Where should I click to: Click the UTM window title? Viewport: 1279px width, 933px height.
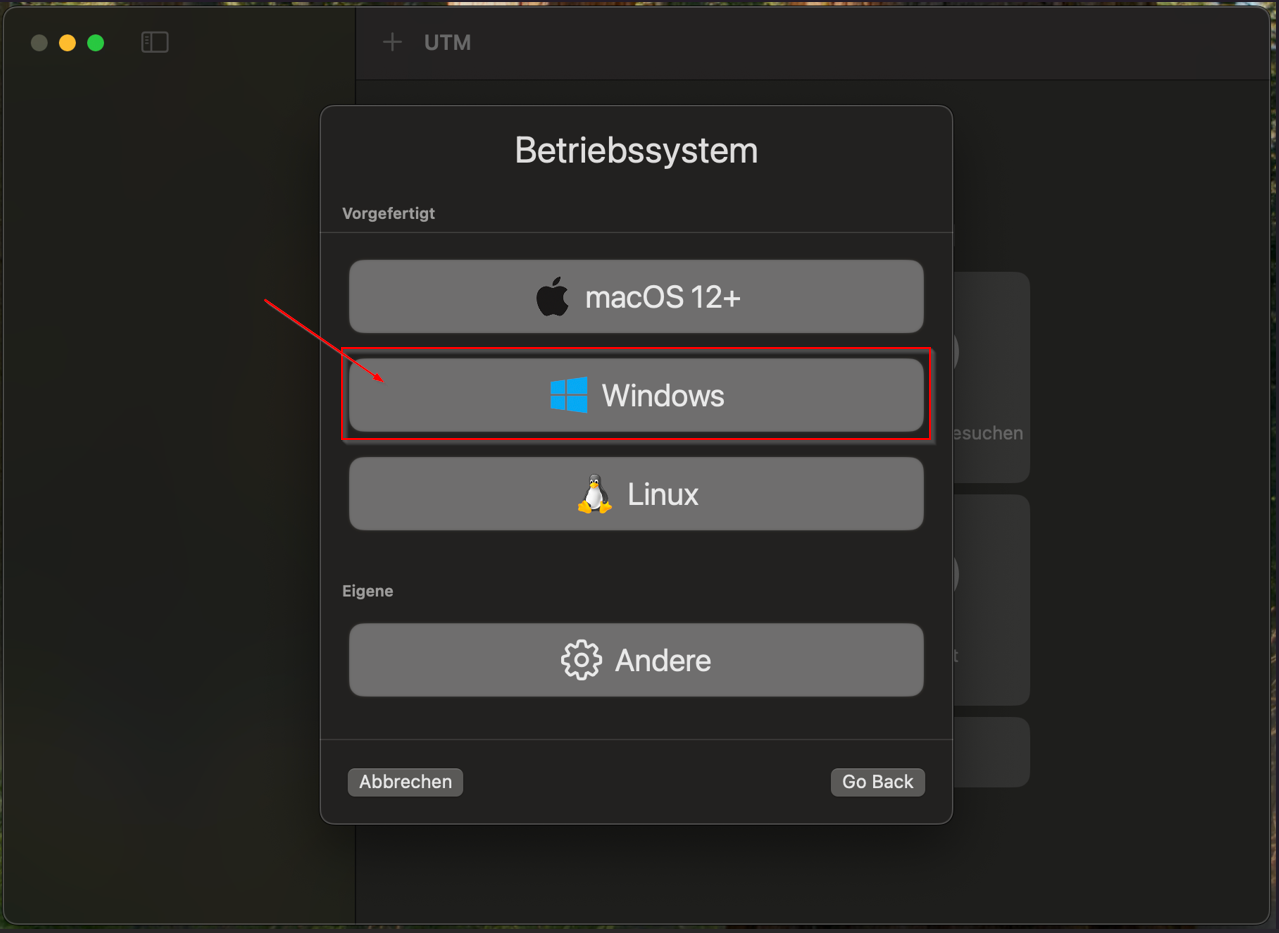(447, 42)
